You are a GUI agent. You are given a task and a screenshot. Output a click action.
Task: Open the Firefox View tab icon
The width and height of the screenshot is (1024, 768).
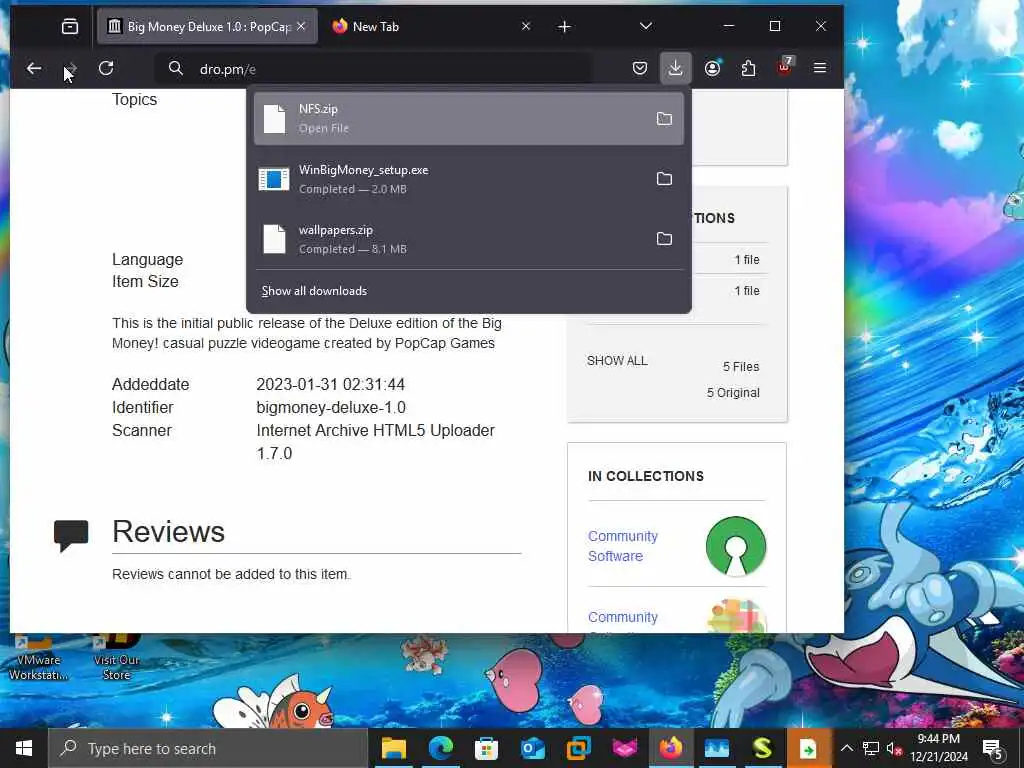click(x=70, y=26)
